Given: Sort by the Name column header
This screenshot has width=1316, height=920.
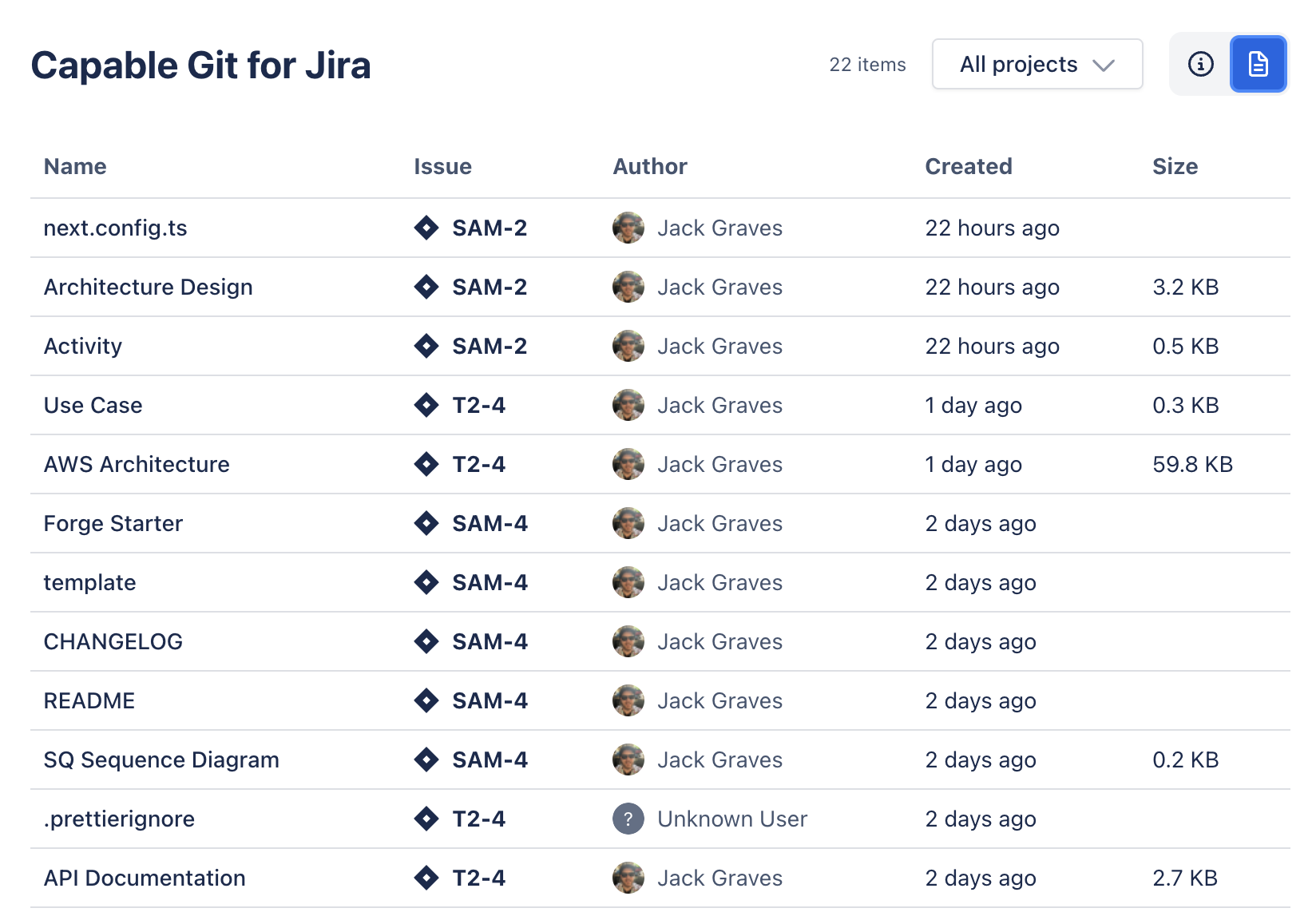Looking at the screenshot, I should pyautogui.click(x=75, y=166).
